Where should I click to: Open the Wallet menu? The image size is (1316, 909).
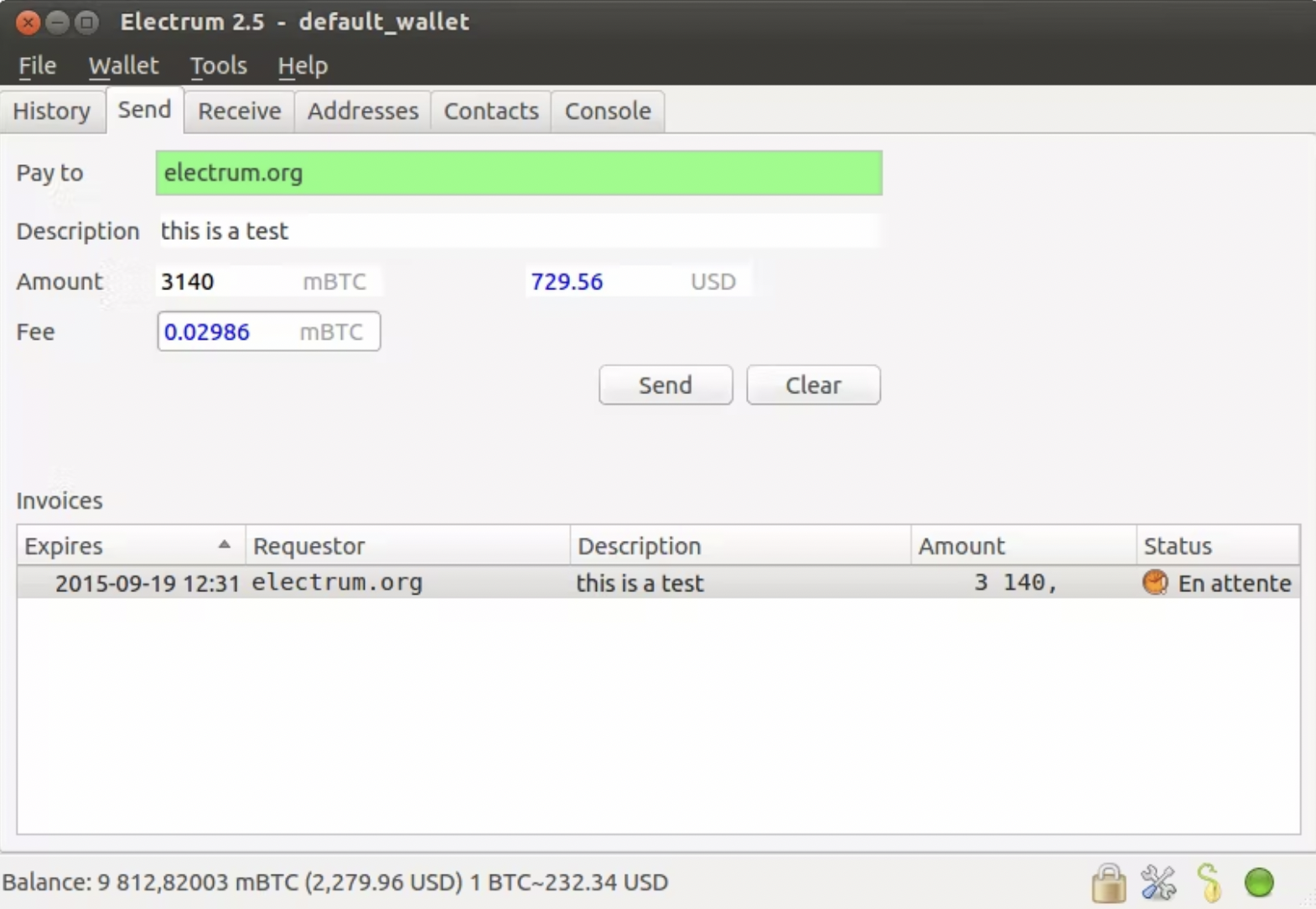[123, 65]
